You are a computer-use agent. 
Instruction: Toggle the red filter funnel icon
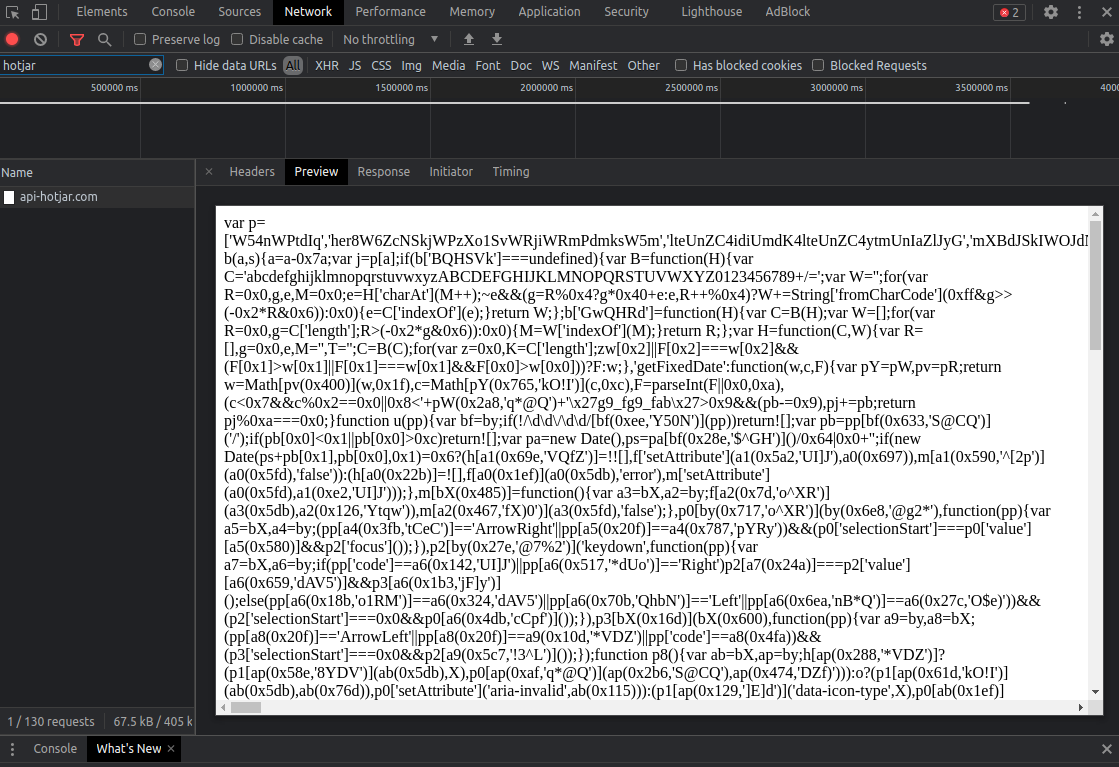pyautogui.click(x=77, y=40)
